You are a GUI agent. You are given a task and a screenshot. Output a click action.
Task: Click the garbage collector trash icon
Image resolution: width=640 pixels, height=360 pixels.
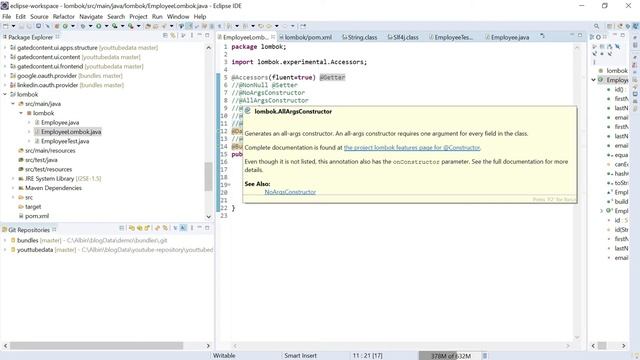[485, 356]
